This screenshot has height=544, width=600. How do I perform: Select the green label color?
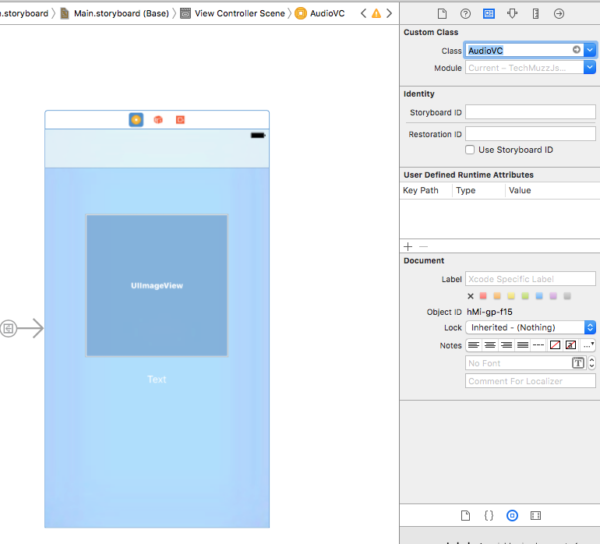coord(525,296)
